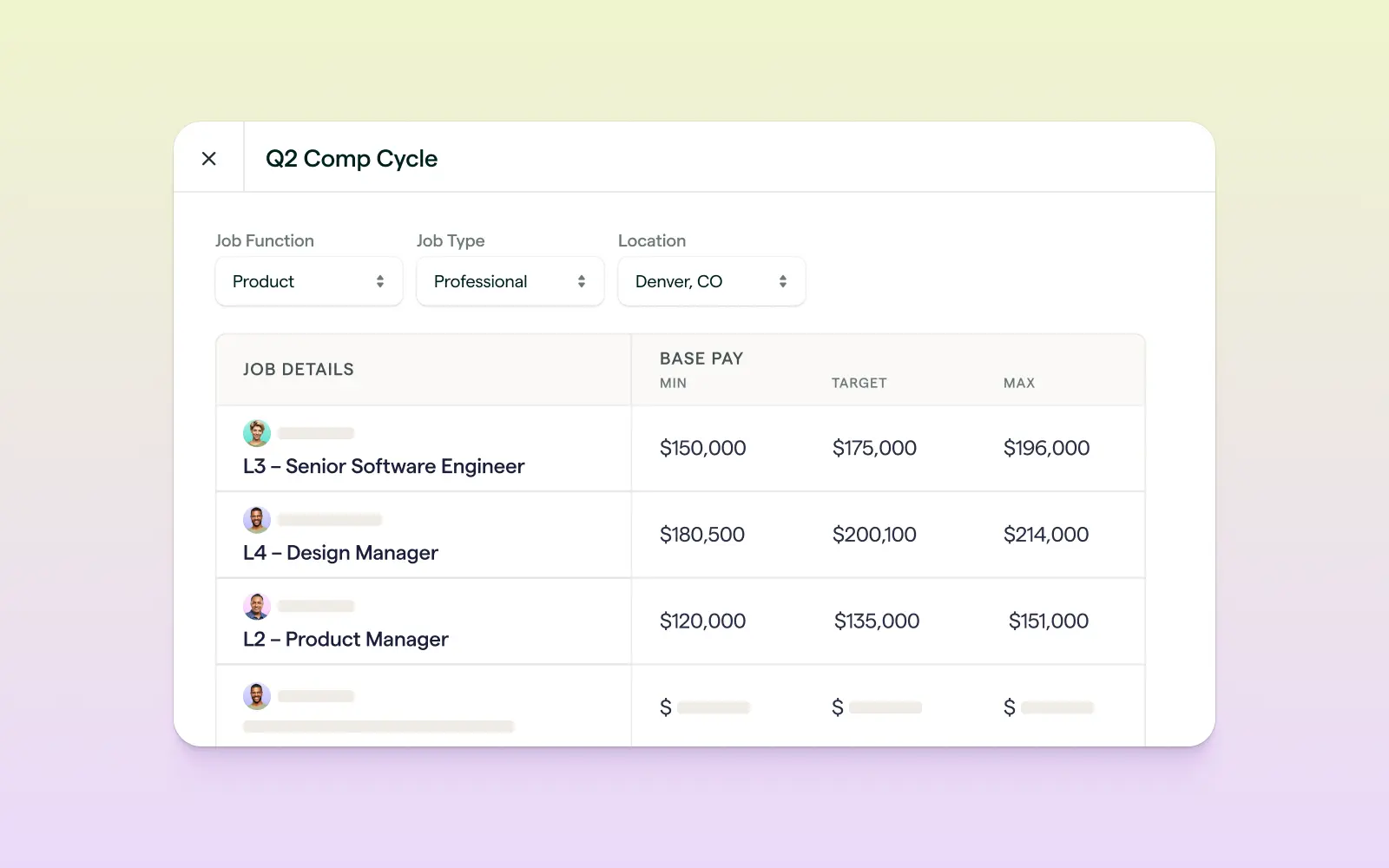Click the JOB DETAILS column header
The height and width of the screenshot is (868, 1389).
(299, 369)
